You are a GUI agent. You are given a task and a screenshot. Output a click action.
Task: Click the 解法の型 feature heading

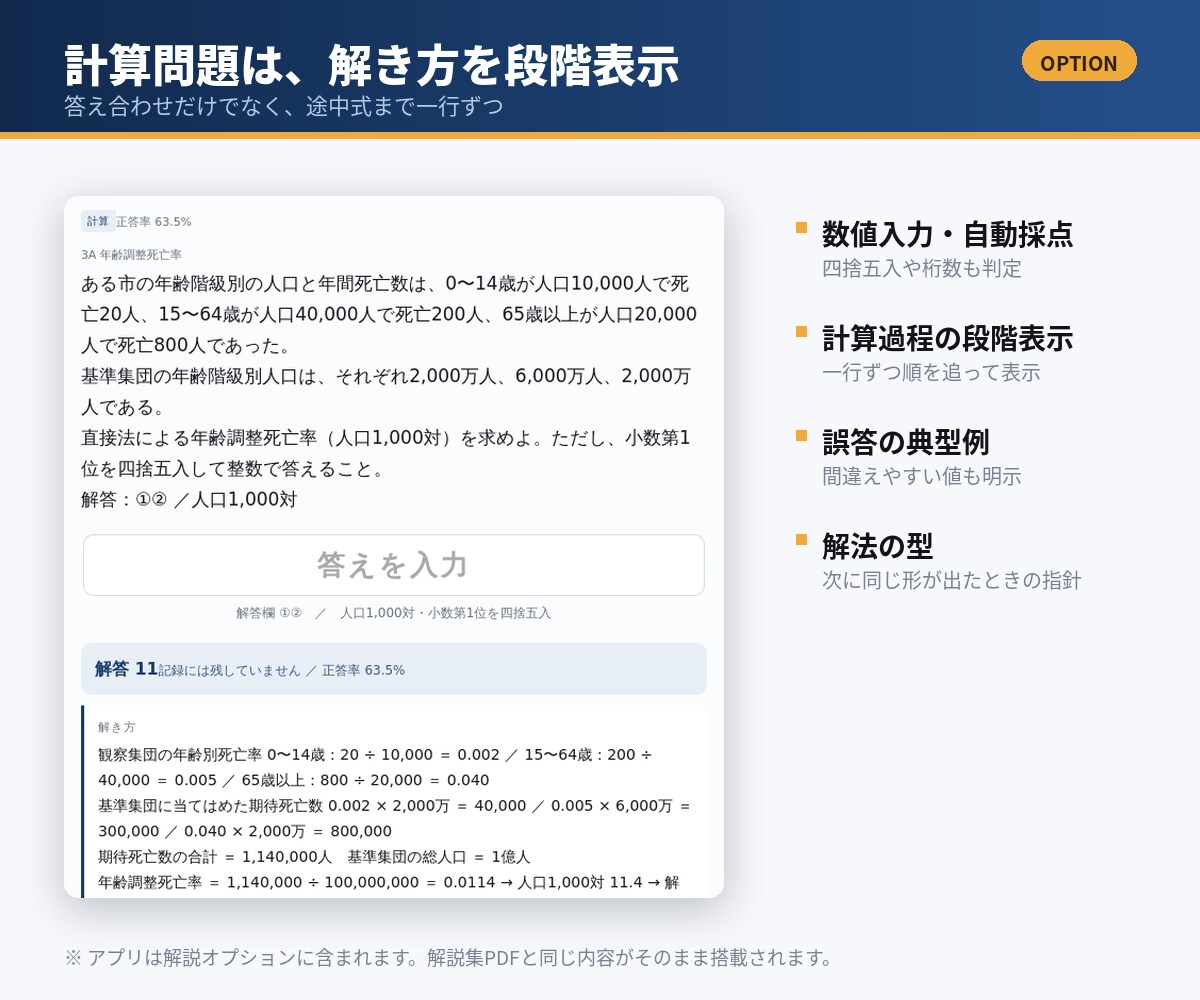point(878,546)
